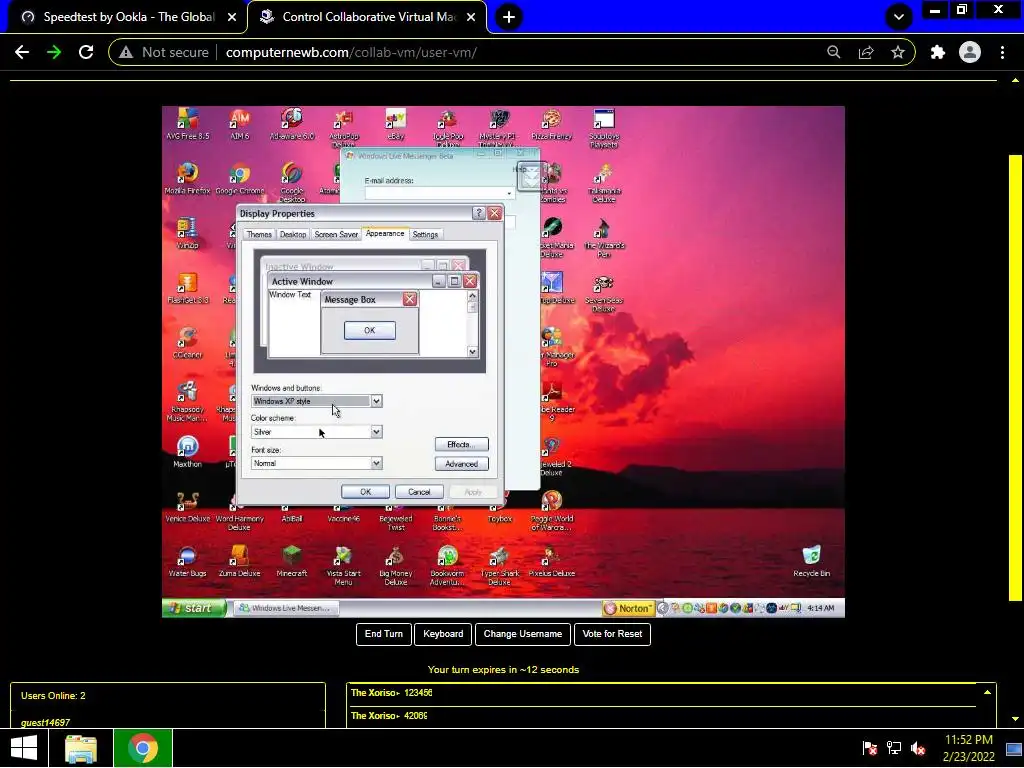1024x768 pixels.
Task: Select the Talismania Deluxe desktop icon
Action: coord(604,183)
